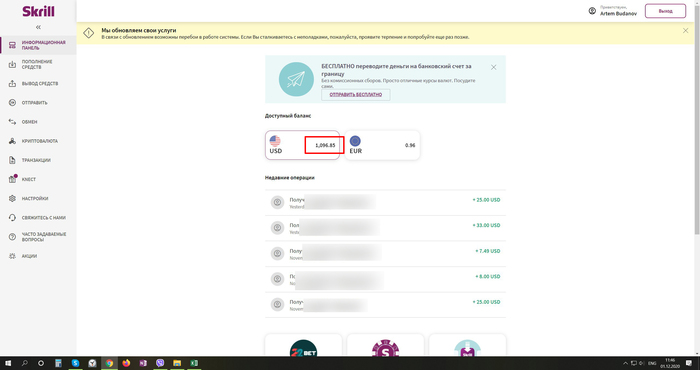
Task: Open the Настройки menu item
Action: [35, 199]
